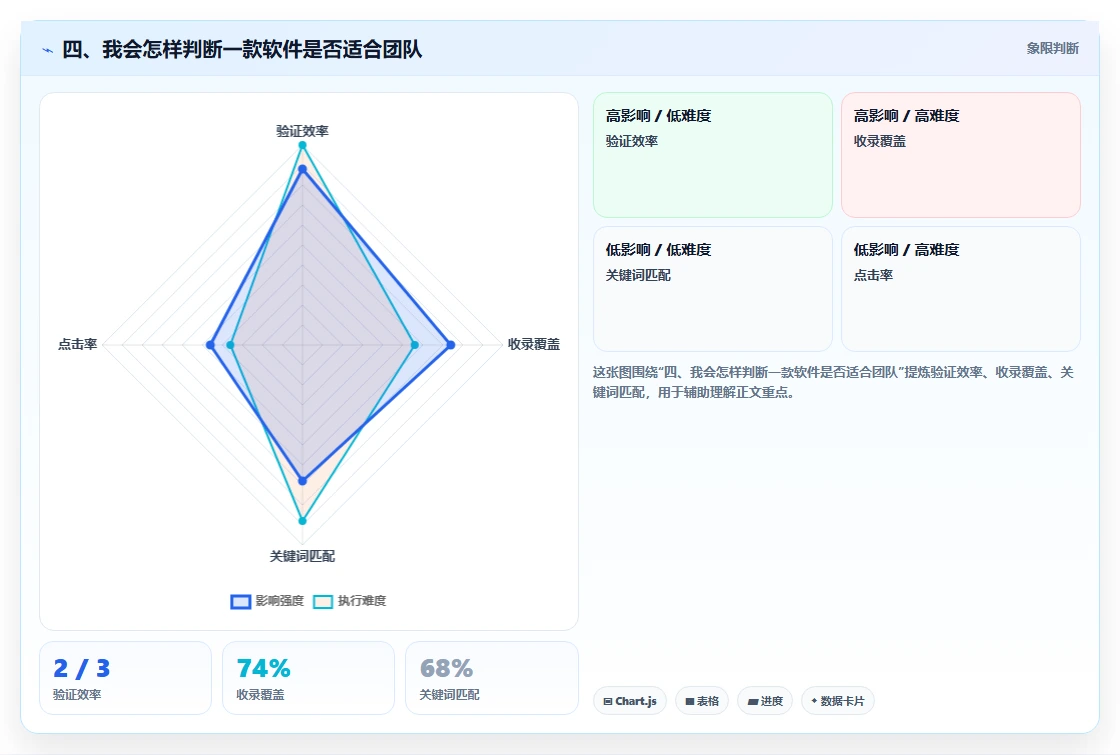The image size is (1120, 755).
Task: Select the 低影响 / 高难度 quadrant card
Action: [x=961, y=289]
